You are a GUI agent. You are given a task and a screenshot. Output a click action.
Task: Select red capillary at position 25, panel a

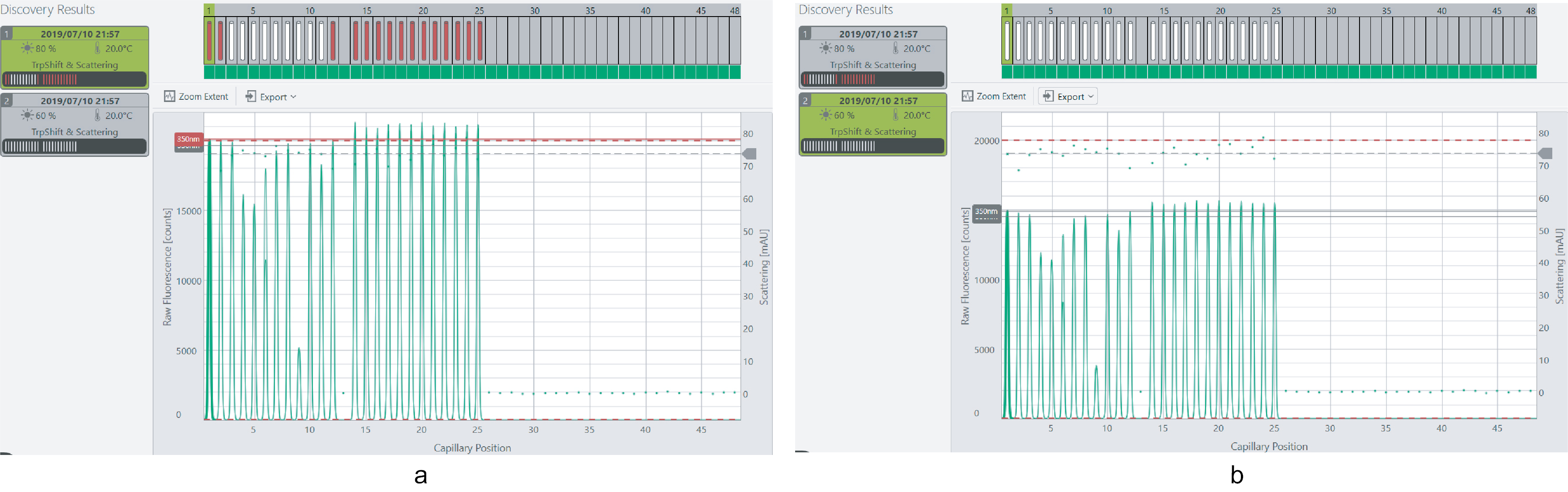pos(480,41)
